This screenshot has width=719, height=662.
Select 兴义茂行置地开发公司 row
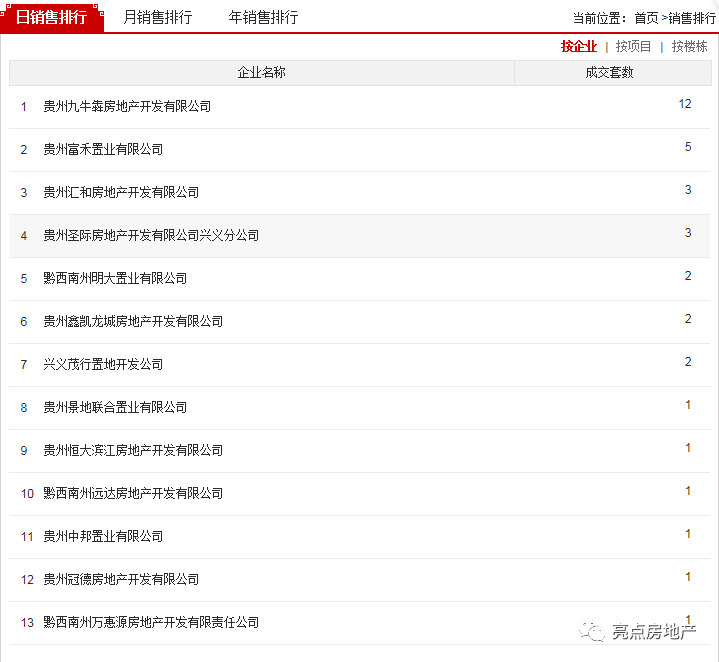(360, 365)
